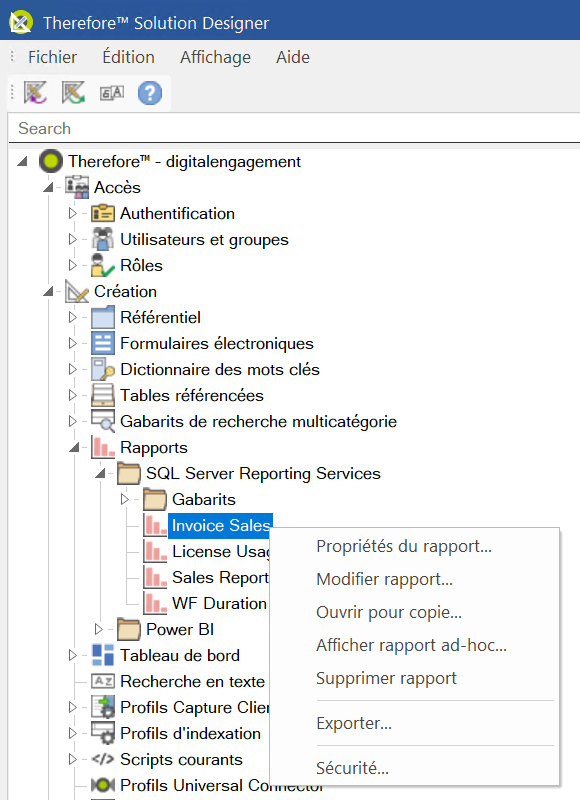Click the Invoice Sales report icon

click(155, 526)
